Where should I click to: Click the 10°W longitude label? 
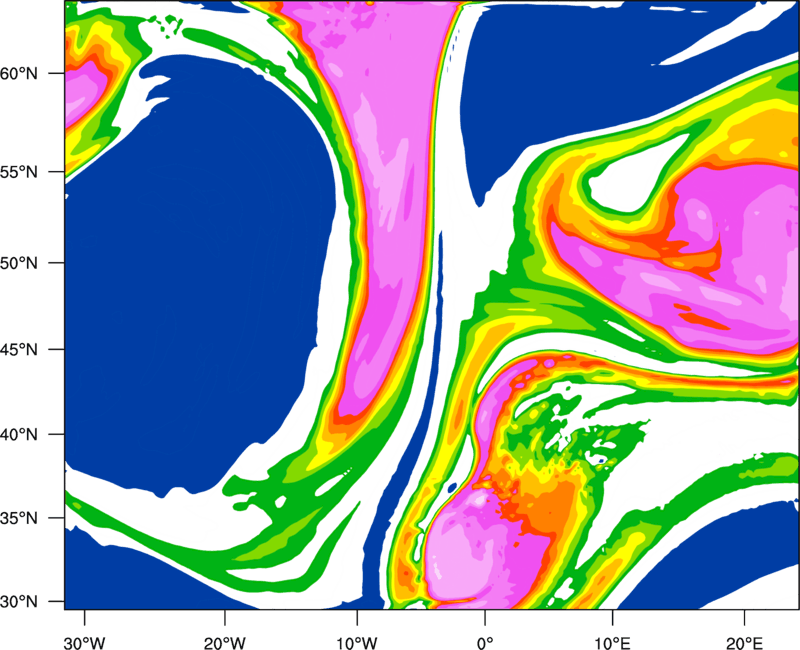coord(357,643)
